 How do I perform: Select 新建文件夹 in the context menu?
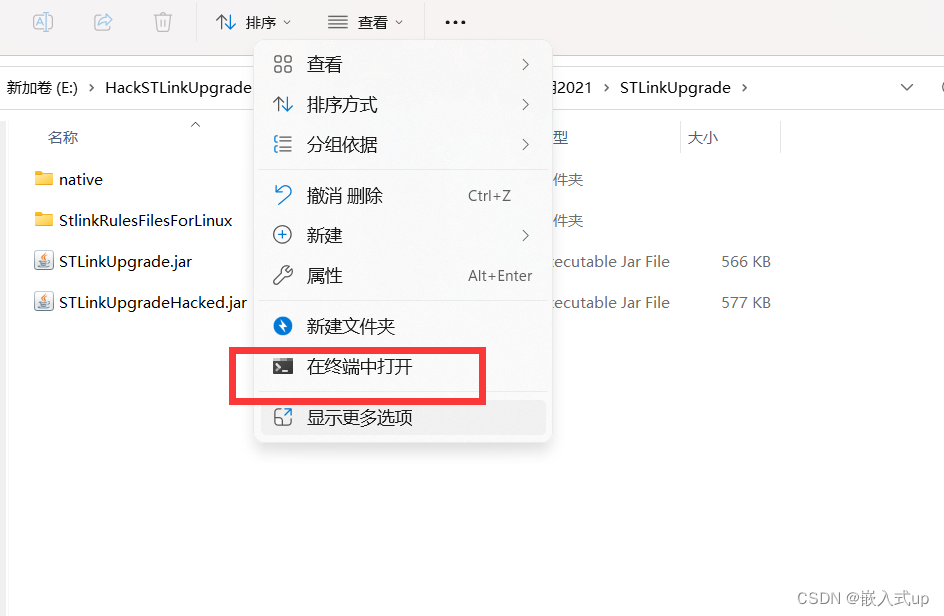403,326
